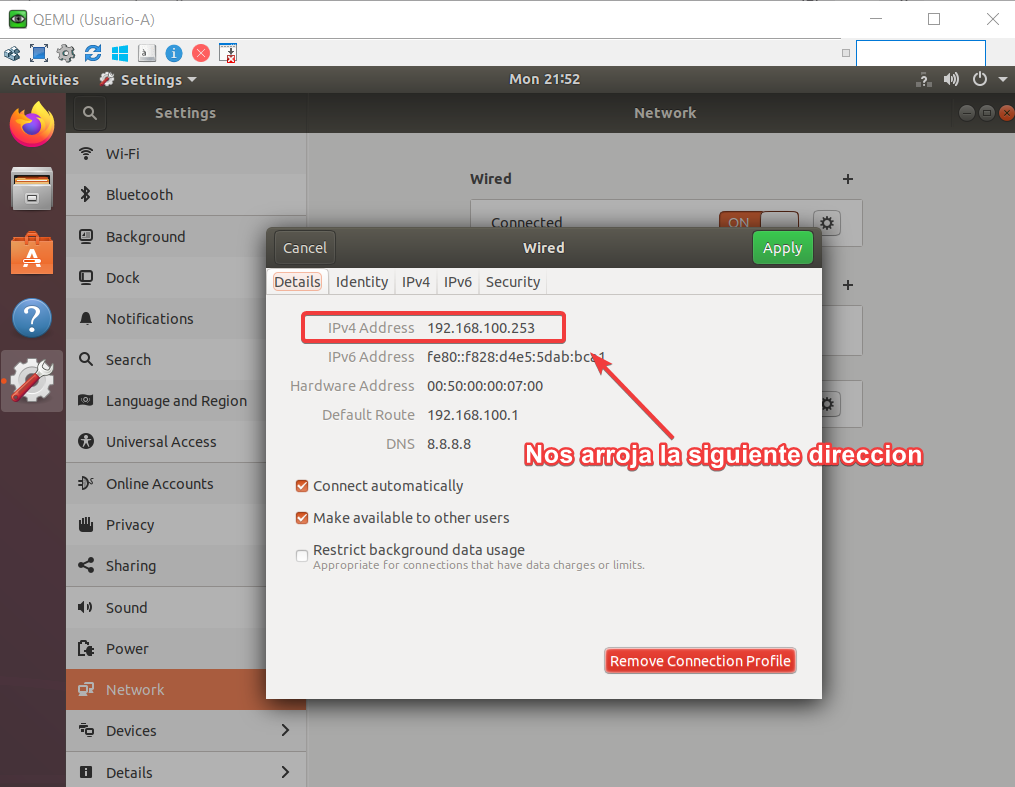Enable Restrict background data usage
Viewport: 1015px width, 787px height.
click(302, 556)
